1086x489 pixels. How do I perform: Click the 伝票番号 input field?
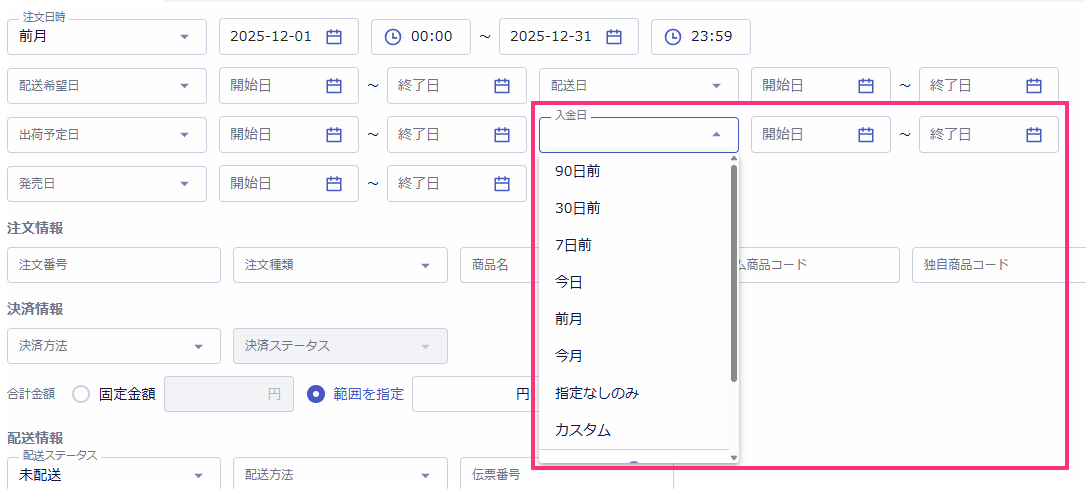coord(565,476)
